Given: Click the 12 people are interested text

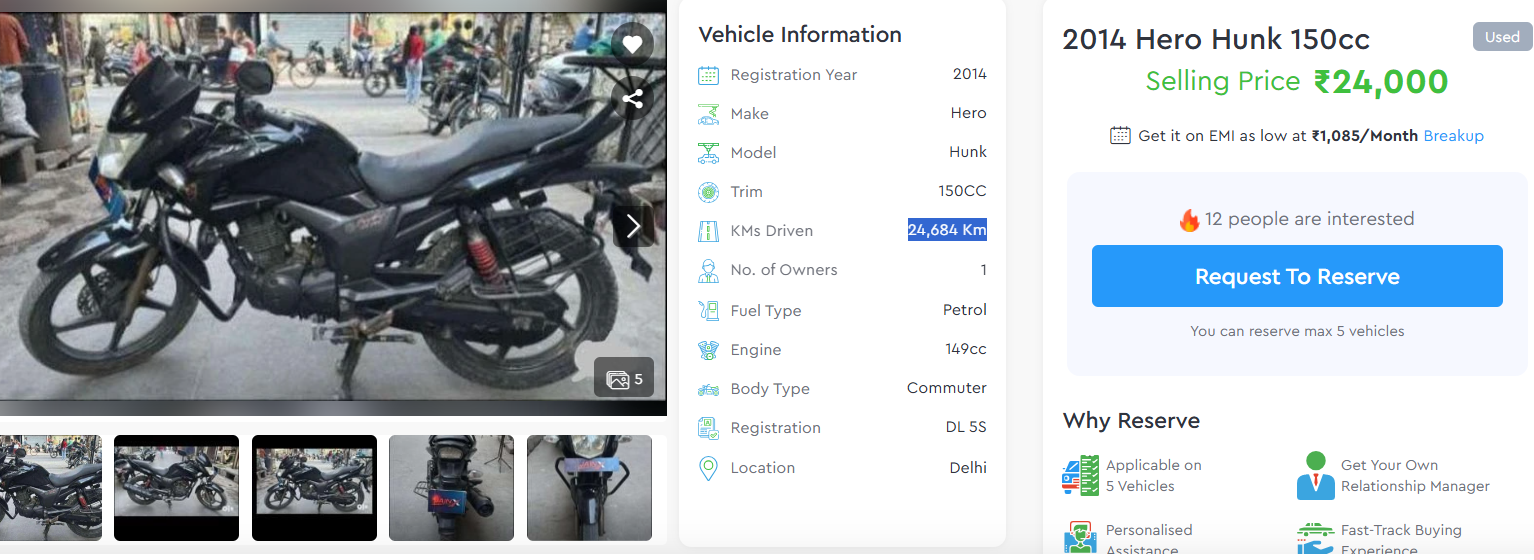Looking at the screenshot, I should pyautogui.click(x=1310, y=219).
